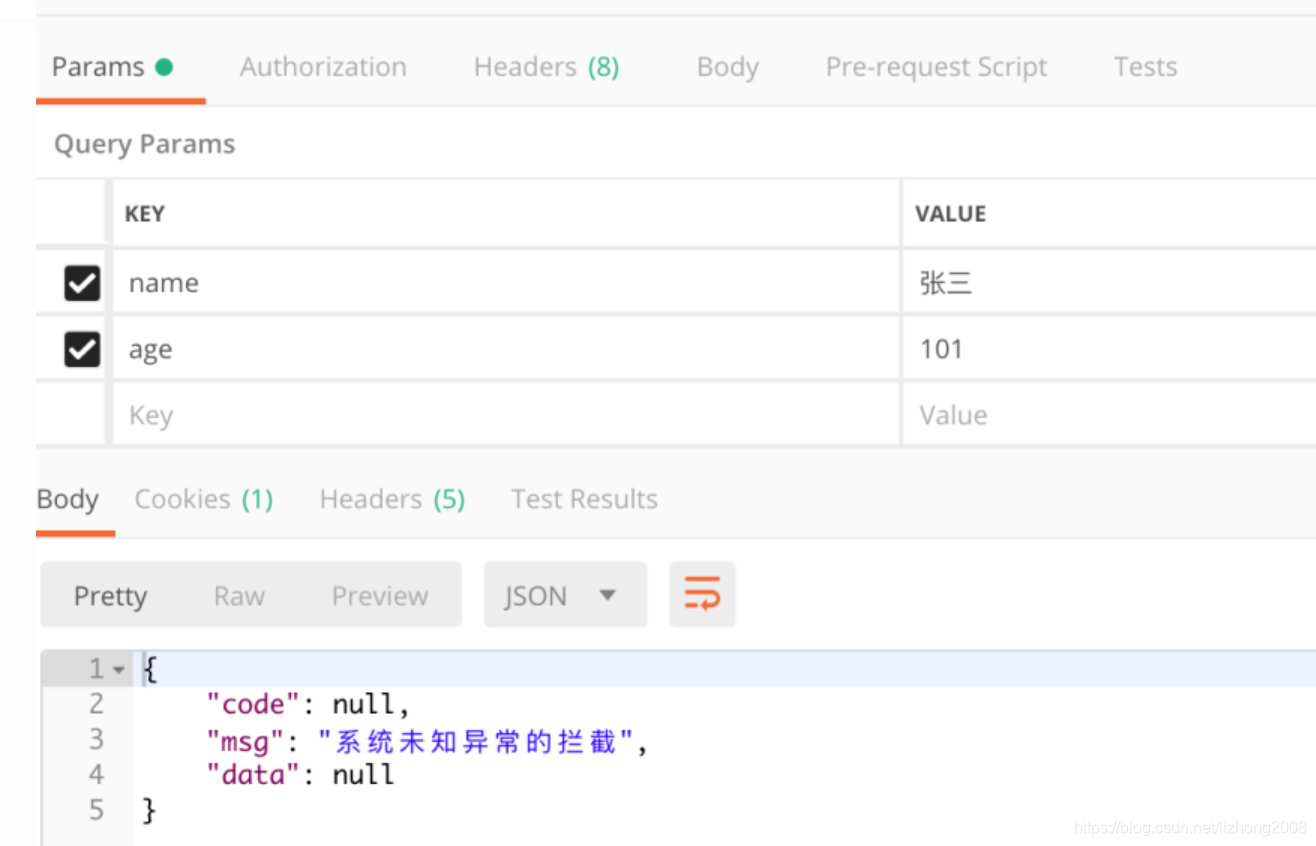Switch to the Preview view
1316x846 pixels.
coord(380,596)
